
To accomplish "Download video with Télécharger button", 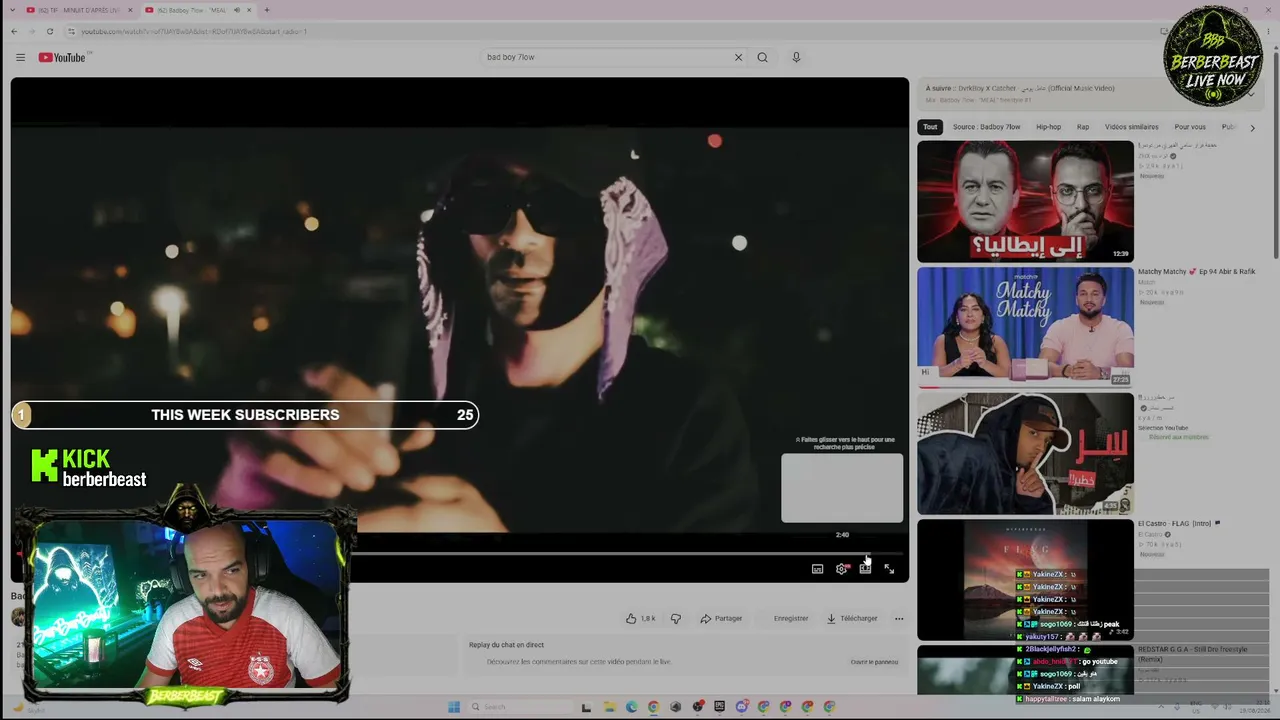I will tap(852, 618).
